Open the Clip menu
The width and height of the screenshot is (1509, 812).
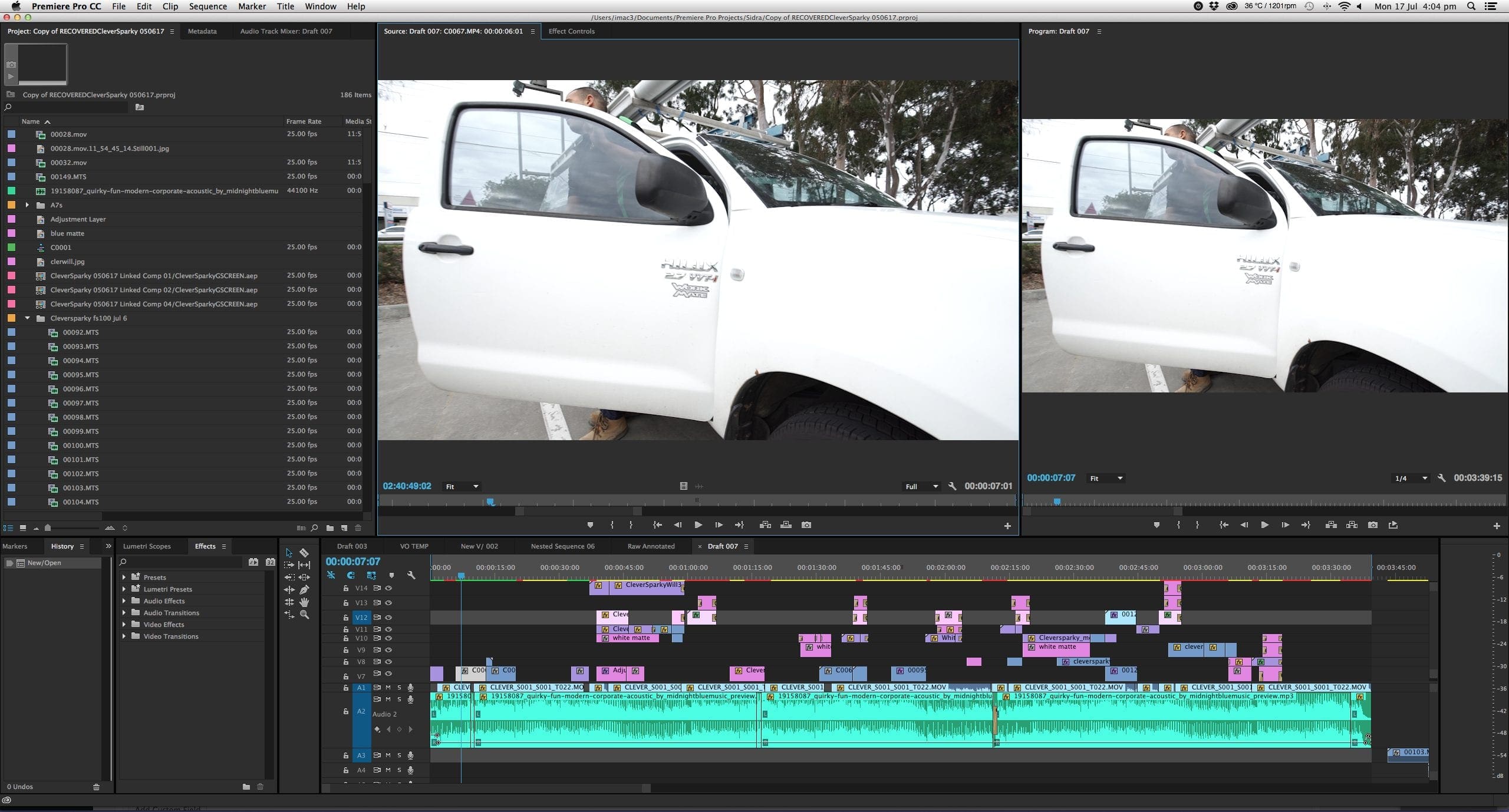170,6
